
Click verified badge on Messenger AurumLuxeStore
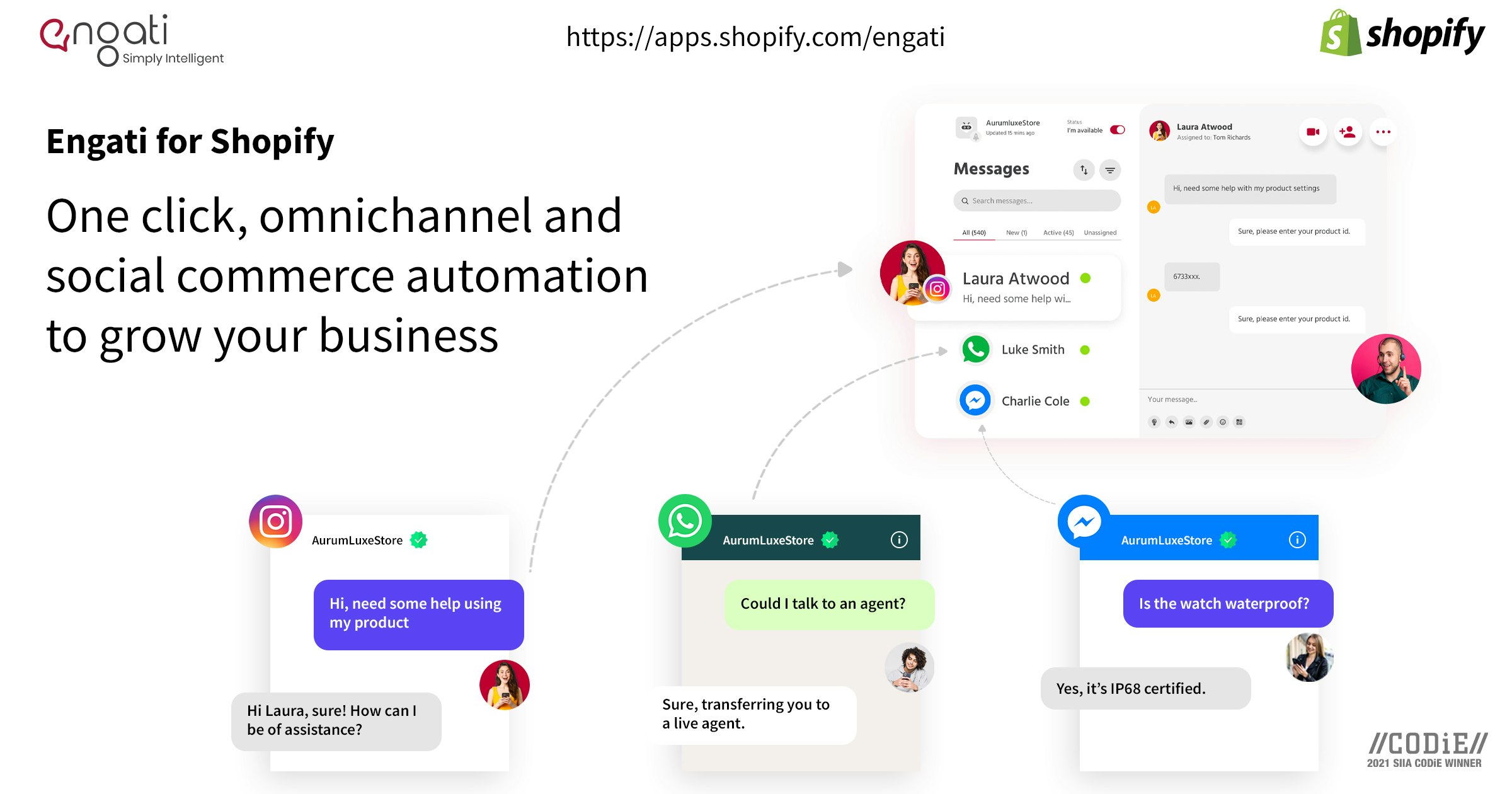(x=1228, y=540)
